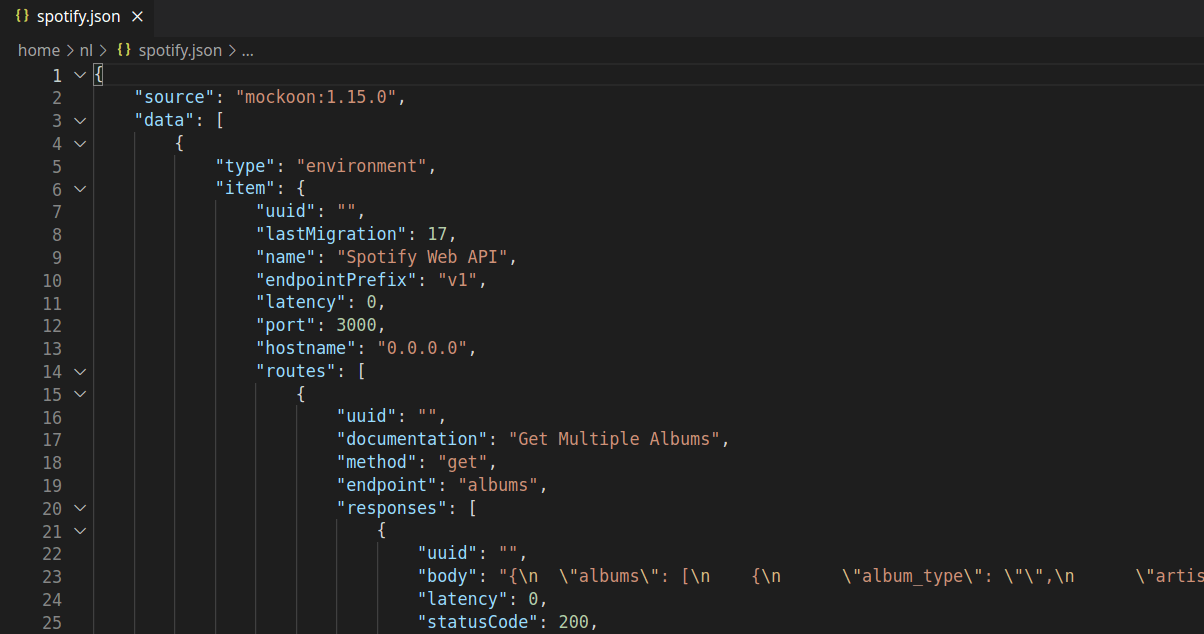Click the "endpointPrefix" value "v1"
1204x634 pixels.
[x=458, y=279]
